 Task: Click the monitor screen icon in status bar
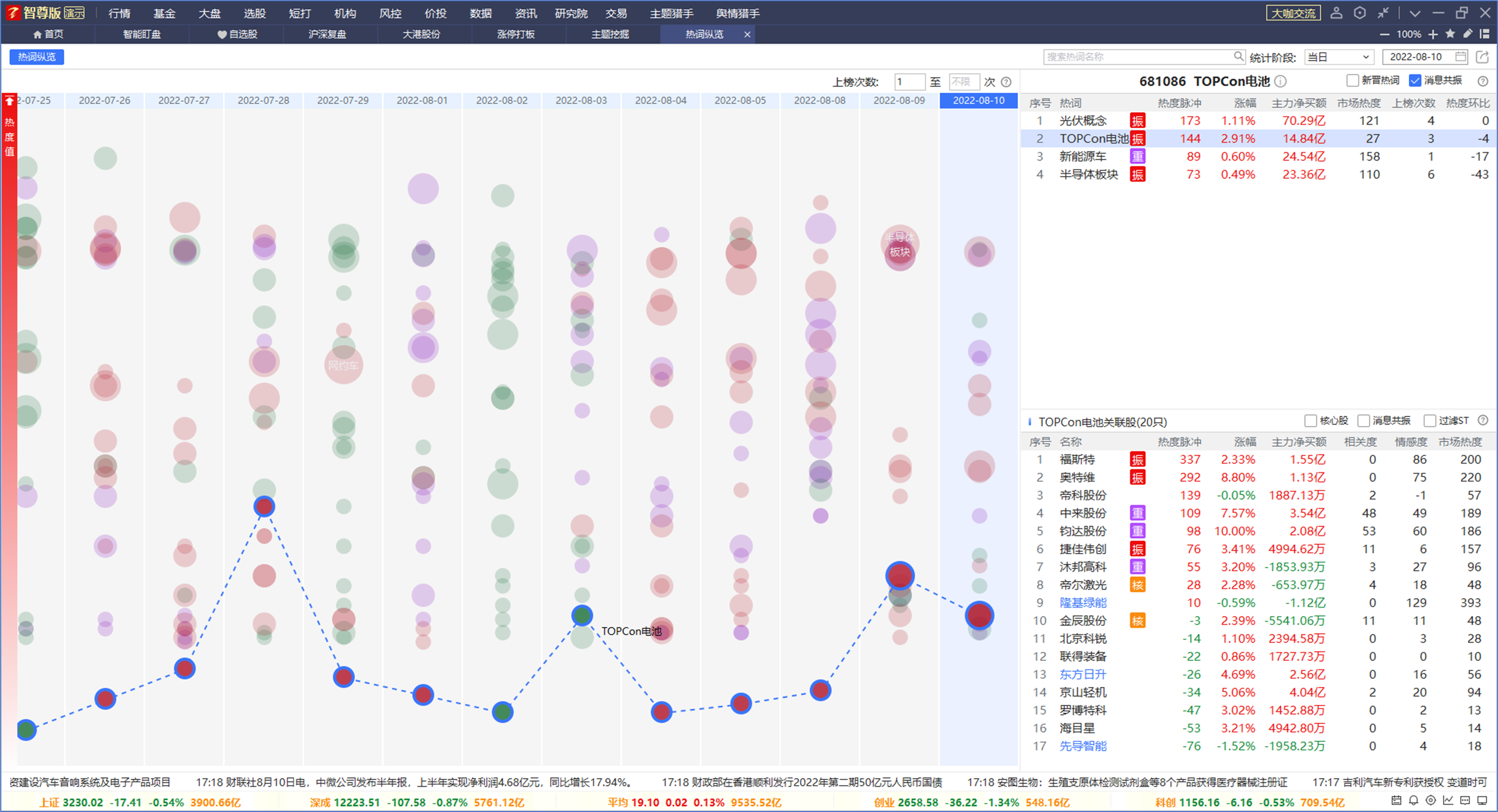pos(1483,801)
